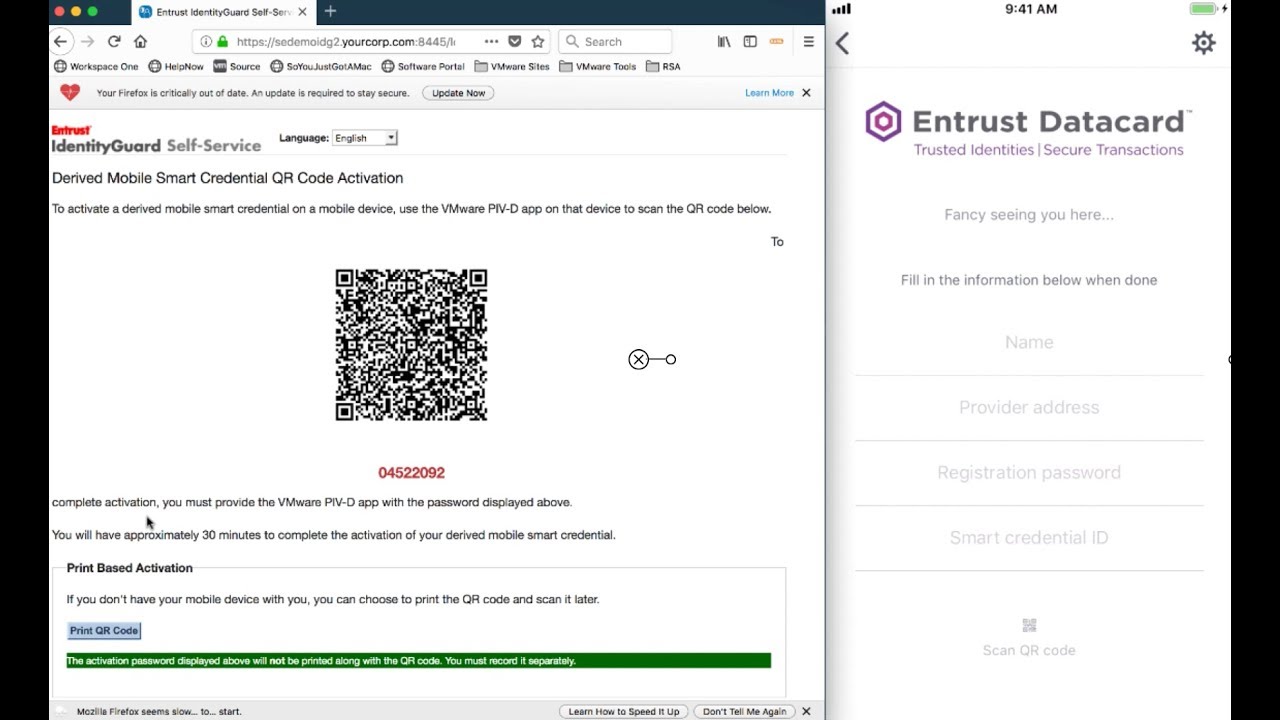Screen dimensions: 1280x720
Task: Toggle the Firefox sidebar view icon
Action: coord(750,42)
